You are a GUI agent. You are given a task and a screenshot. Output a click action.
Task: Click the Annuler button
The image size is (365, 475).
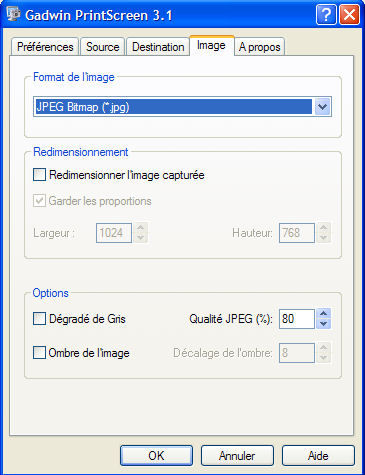237,455
